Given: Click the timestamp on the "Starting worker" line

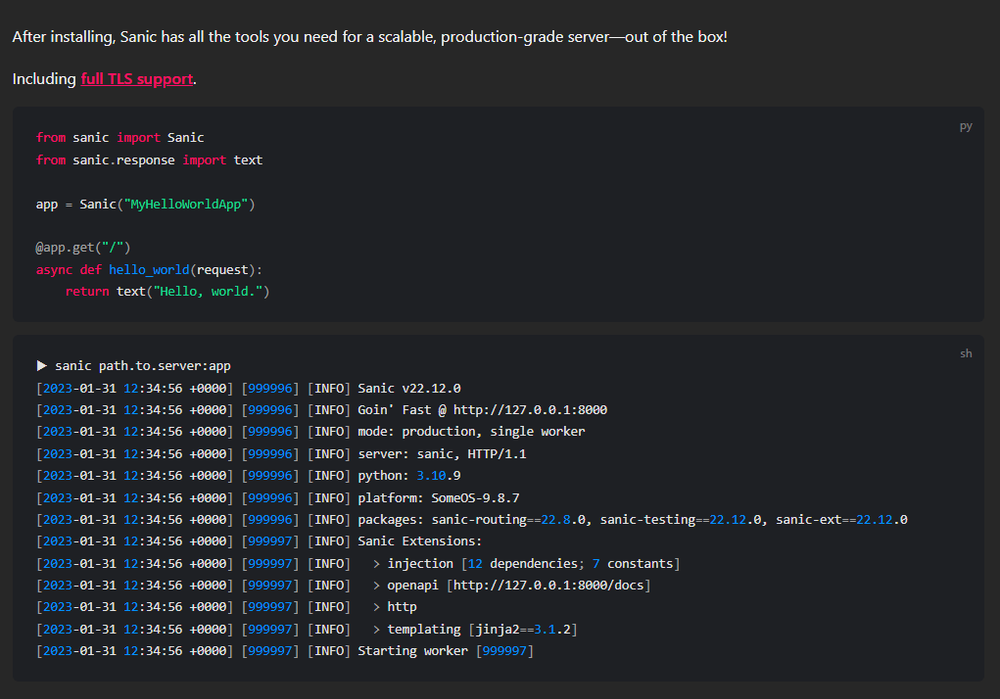Looking at the screenshot, I should pos(135,651).
